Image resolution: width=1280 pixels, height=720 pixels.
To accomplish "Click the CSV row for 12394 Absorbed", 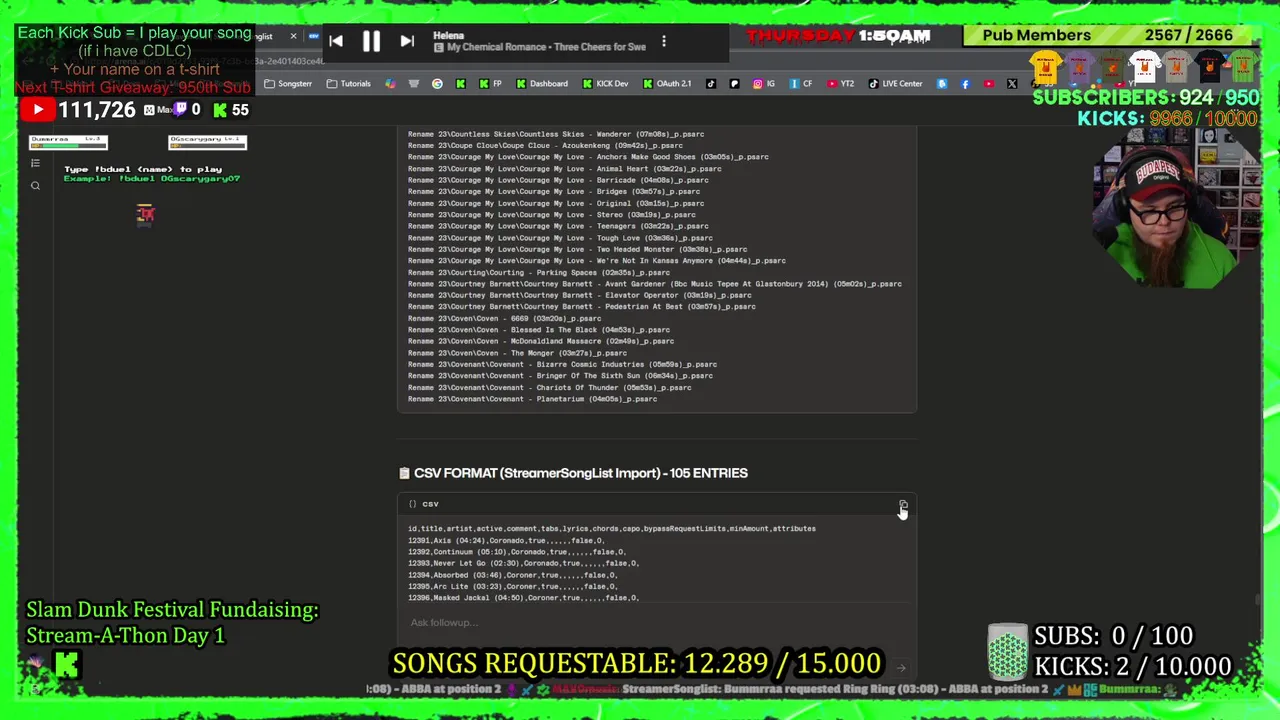I will point(512,575).
